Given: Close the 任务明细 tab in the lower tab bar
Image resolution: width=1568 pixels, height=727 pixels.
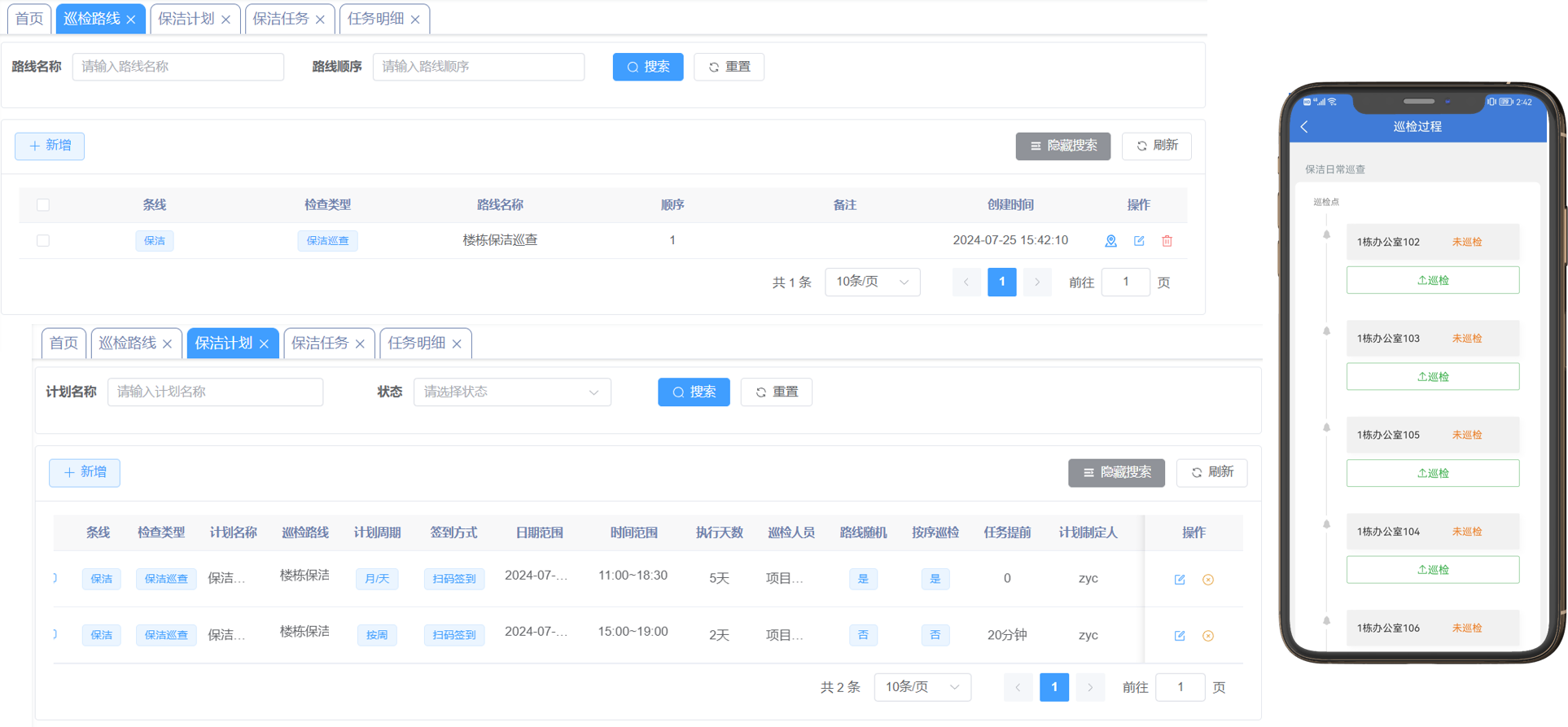Looking at the screenshot, I should pyautogui.click(x=457, y=344).
